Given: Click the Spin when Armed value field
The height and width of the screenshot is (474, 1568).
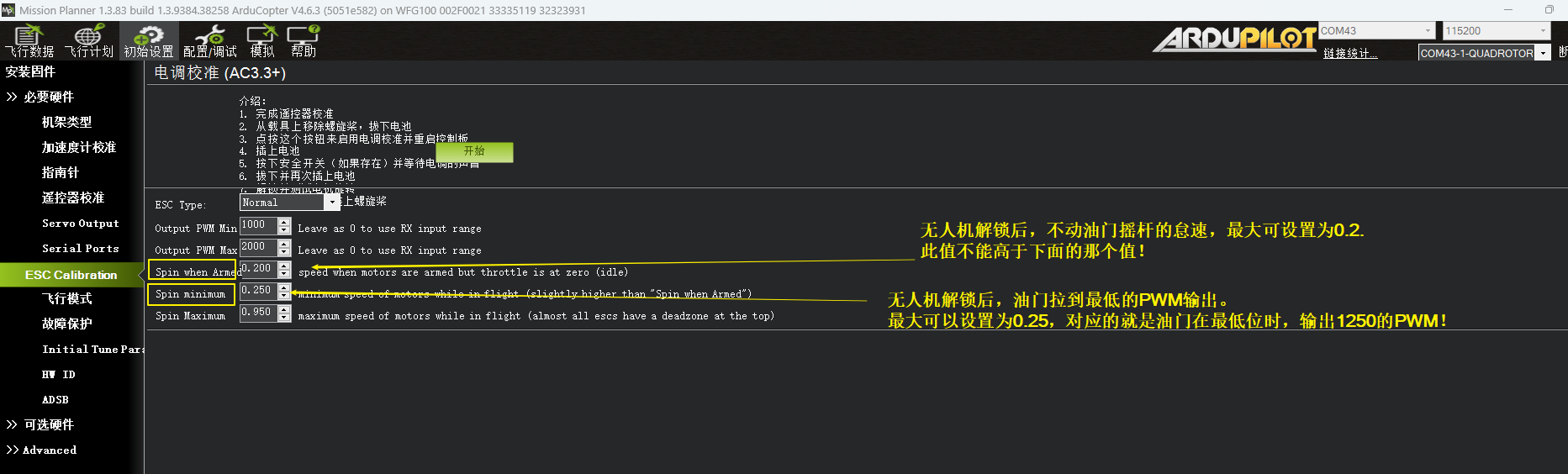Looking at the screenshot, I should [x=258, y=269].
